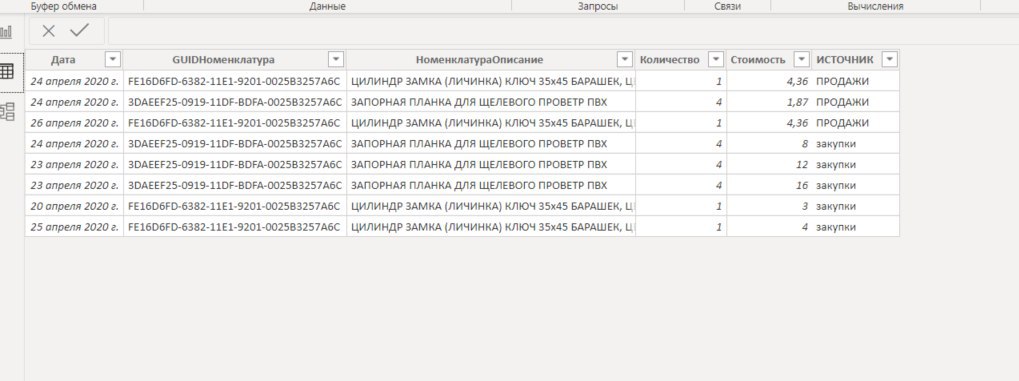Click the Вычисления ribbon group label
The height and width of the screenshot is (381, 1019).
(875, 7)
